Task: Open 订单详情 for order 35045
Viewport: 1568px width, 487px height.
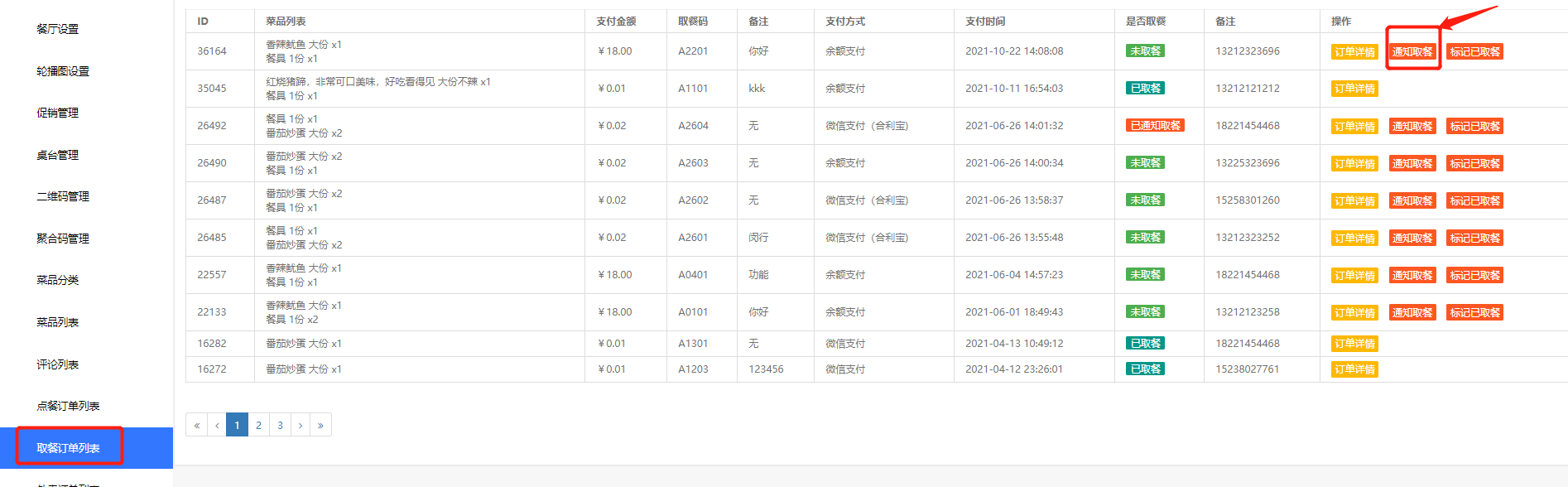Action: pyautogui.click(x=1354, y=89)
